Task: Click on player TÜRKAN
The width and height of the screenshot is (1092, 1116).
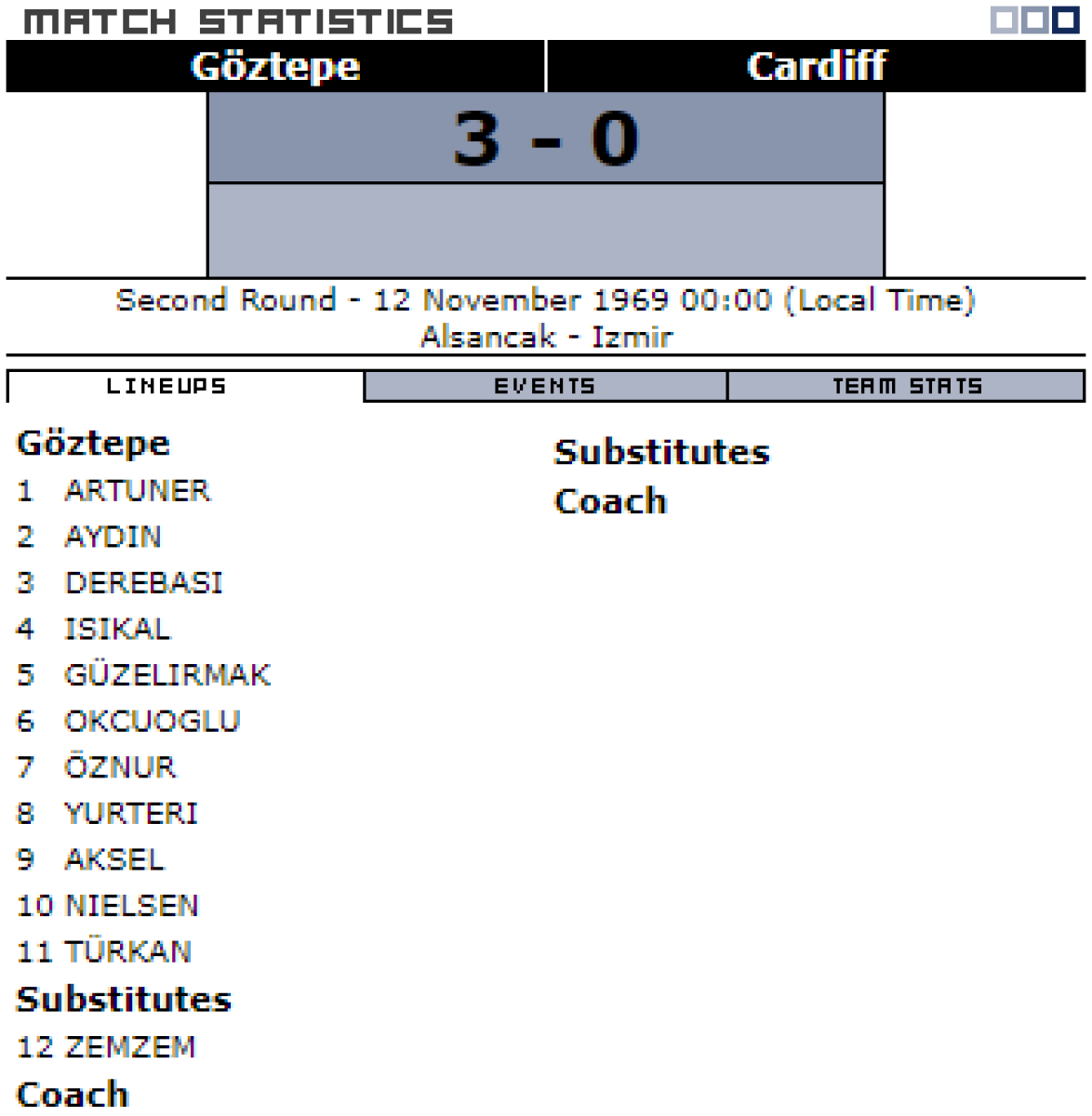Action: [x=127, y=951]
